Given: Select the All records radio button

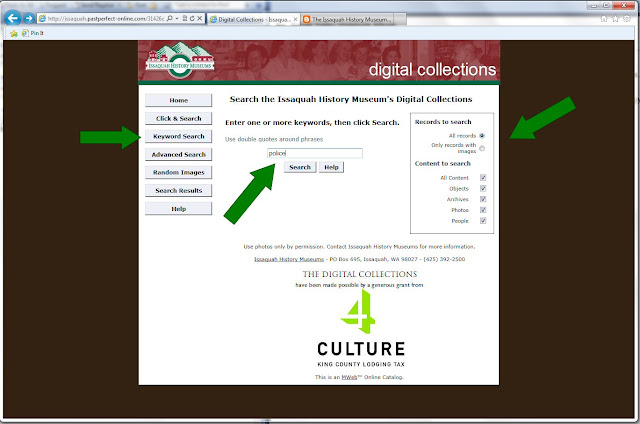Looking at the screenshot, I should click(482, 136).
